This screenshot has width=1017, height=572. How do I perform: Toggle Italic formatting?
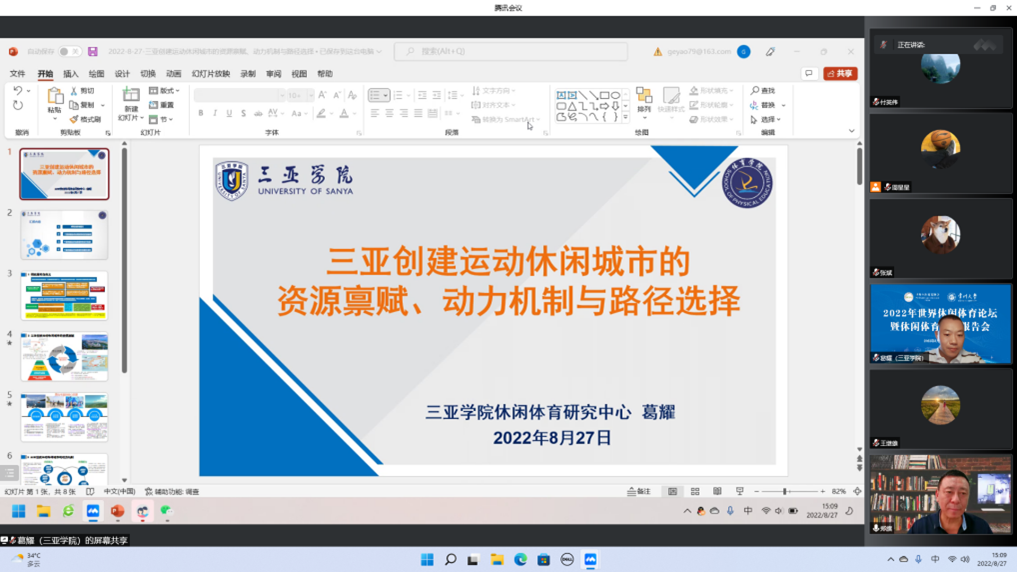[x=215, y=113]
